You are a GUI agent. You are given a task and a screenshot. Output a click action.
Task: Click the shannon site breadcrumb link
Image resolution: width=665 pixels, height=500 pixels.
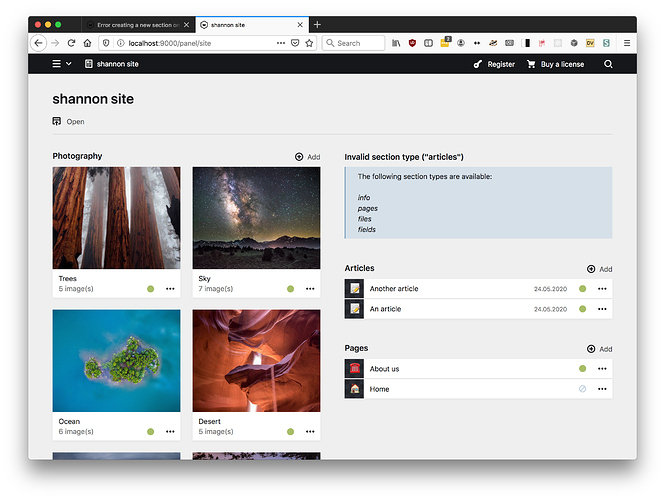click(x=112, y=64)
